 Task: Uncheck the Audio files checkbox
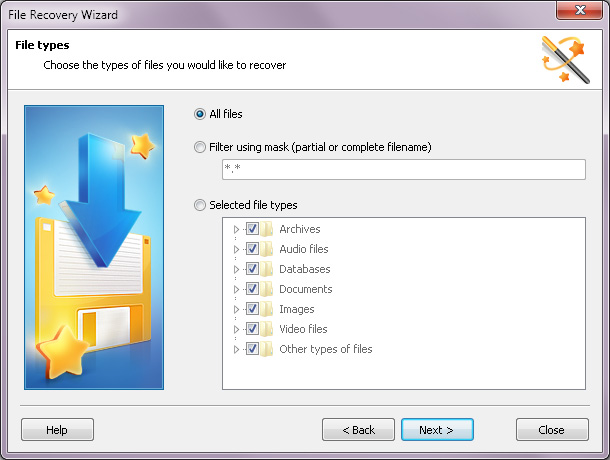(x=252, y=249)
